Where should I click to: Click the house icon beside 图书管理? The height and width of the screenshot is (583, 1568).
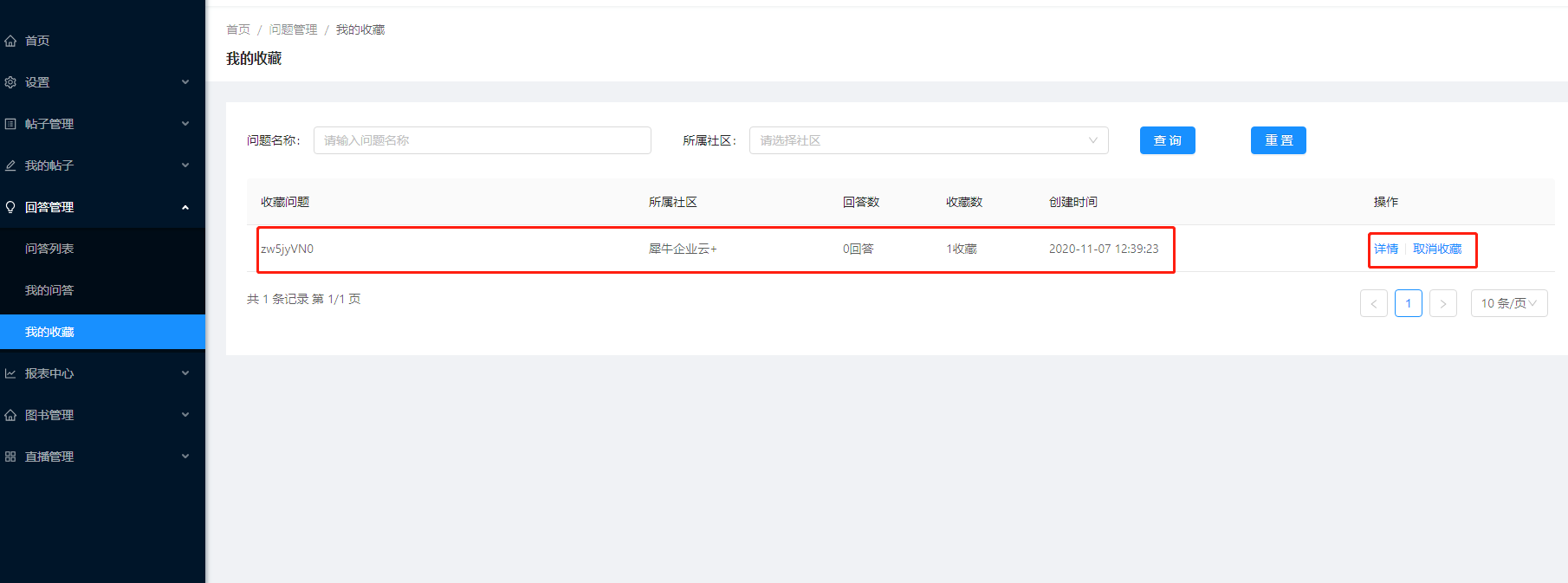click(x=10, y=415)
